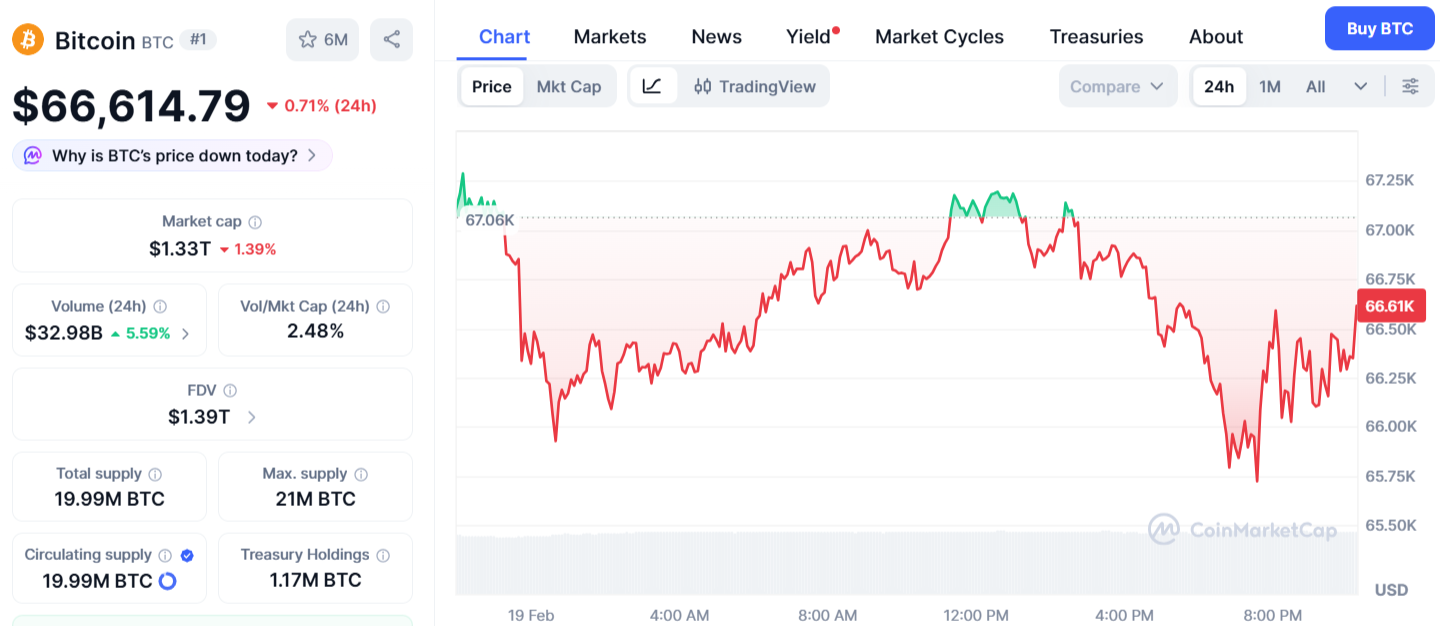This screenshot has width=1440, height=626.
Task: Open 'Why is BTC's price down today?' link
Action: (171, 155)
